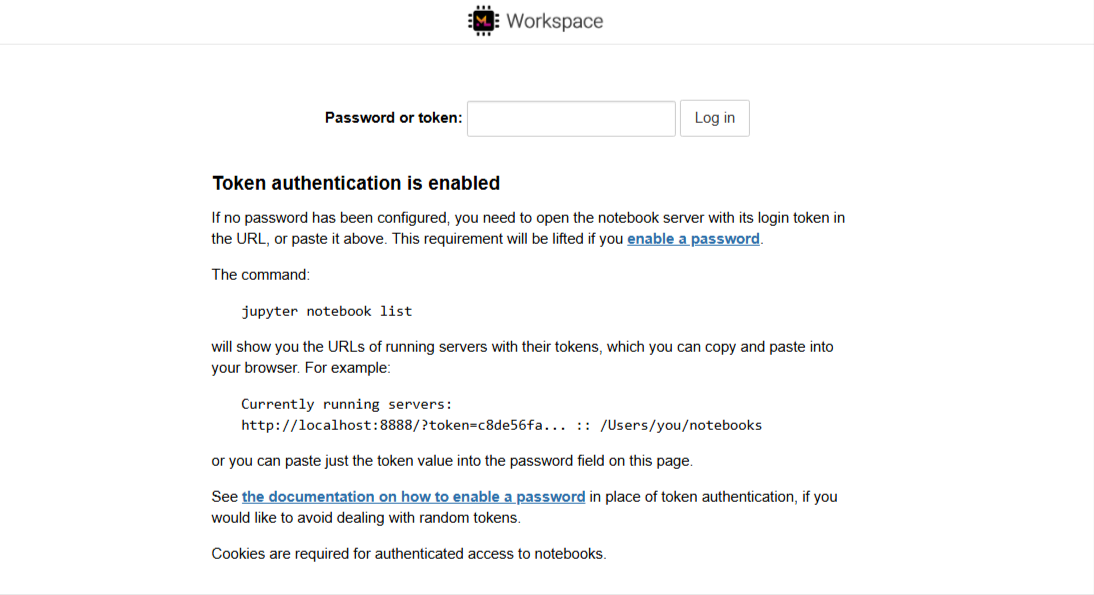Click the Workspace title text in header

click(x=555, y=21)
